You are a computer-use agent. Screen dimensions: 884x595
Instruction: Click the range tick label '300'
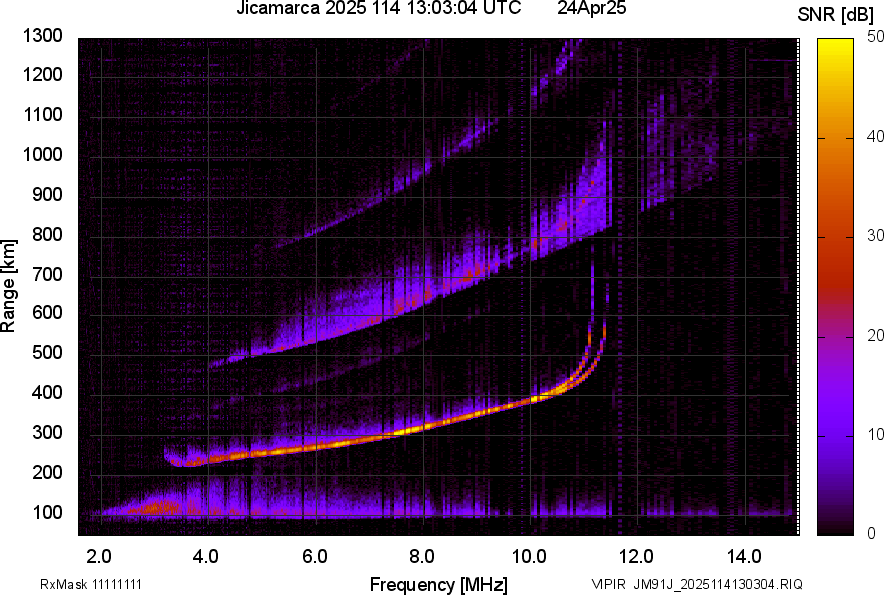click(47, 433)
